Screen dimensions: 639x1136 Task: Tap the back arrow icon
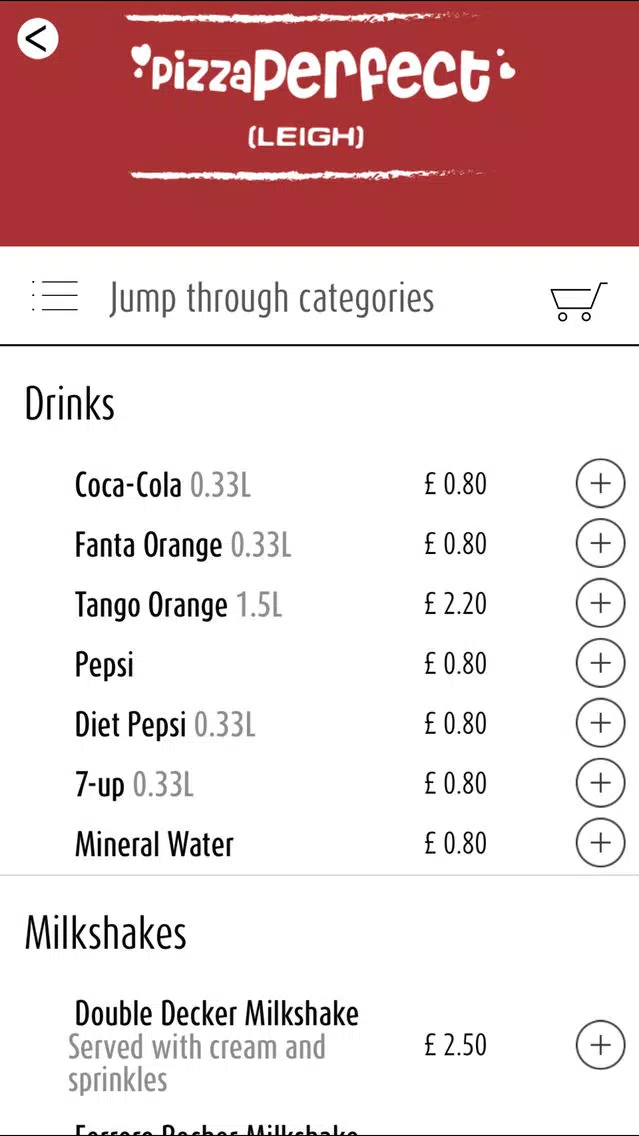(x=38, y=38)
